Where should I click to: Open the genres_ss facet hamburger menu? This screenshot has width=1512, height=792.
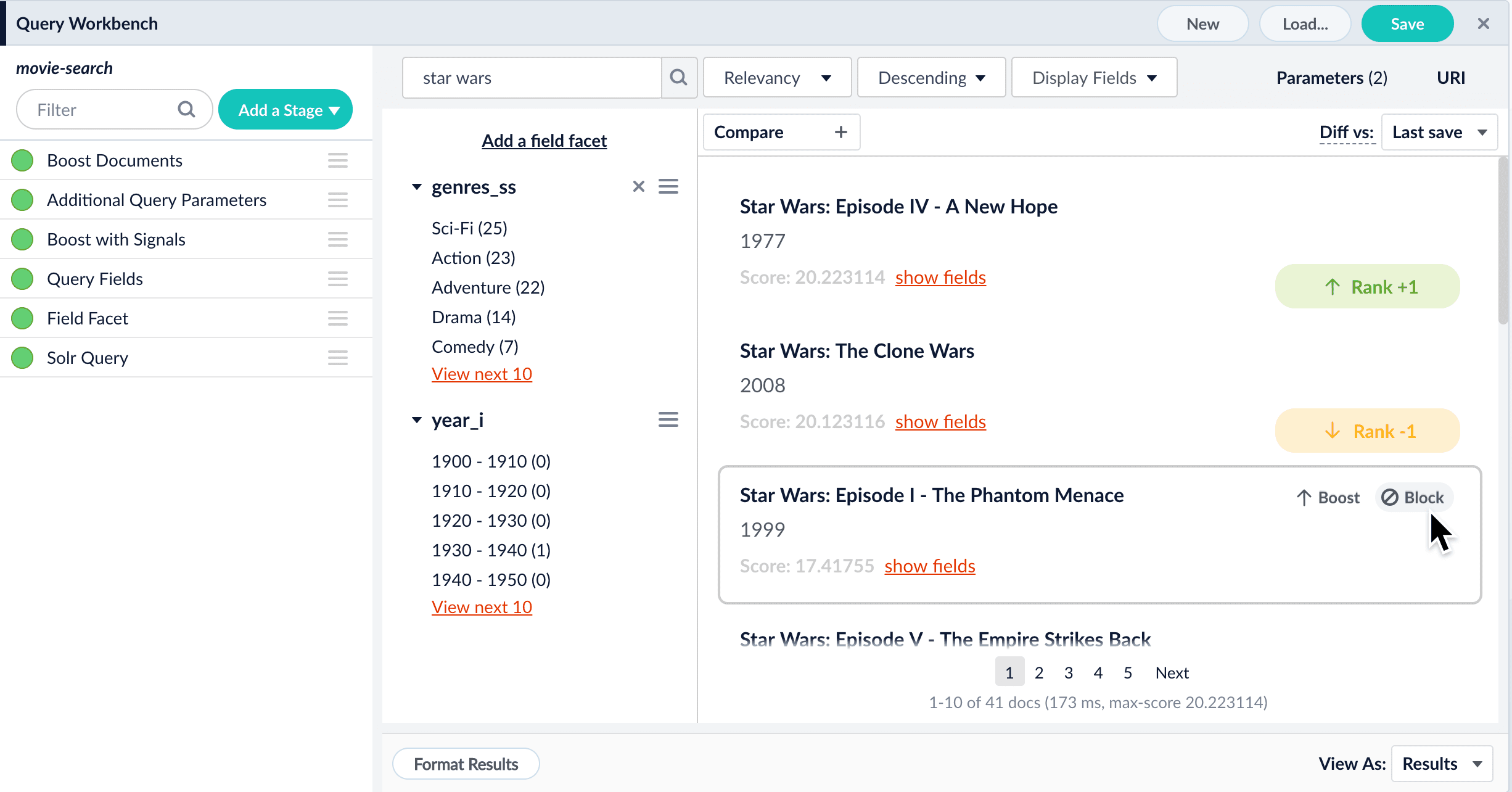668,186
